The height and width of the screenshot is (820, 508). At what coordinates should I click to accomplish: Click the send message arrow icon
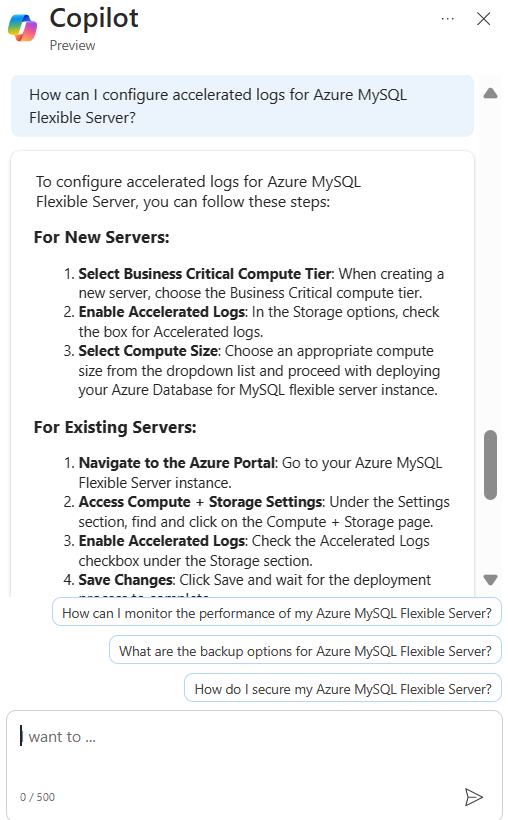[473, 796]
